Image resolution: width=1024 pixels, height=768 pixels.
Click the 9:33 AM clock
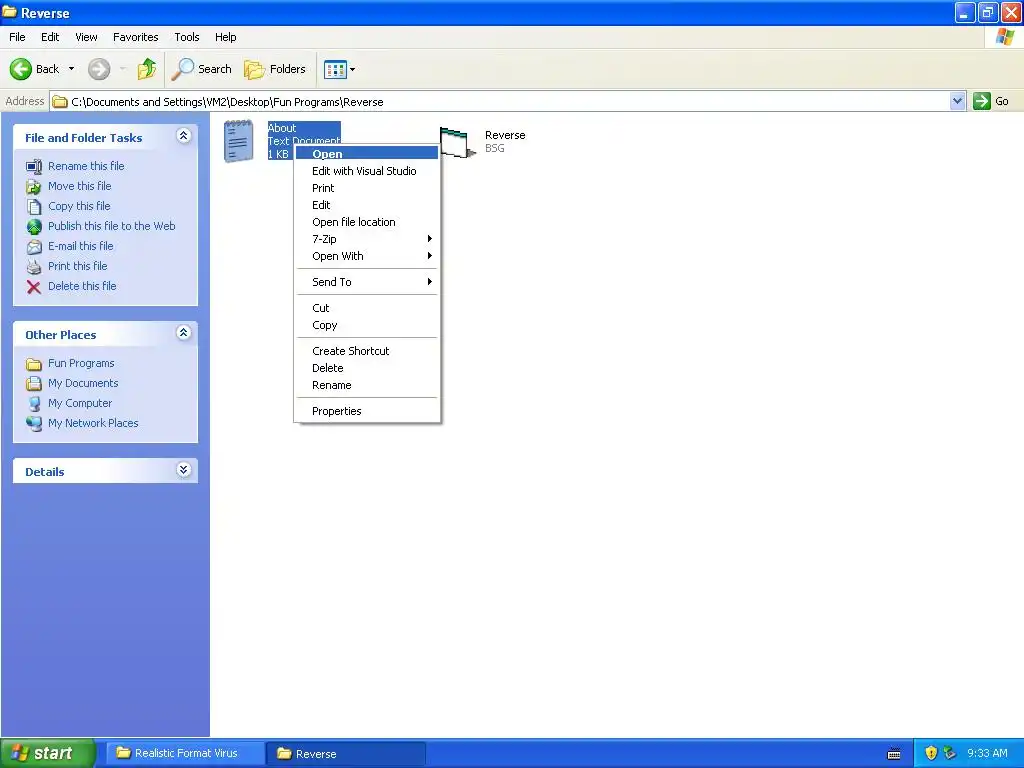987,753
